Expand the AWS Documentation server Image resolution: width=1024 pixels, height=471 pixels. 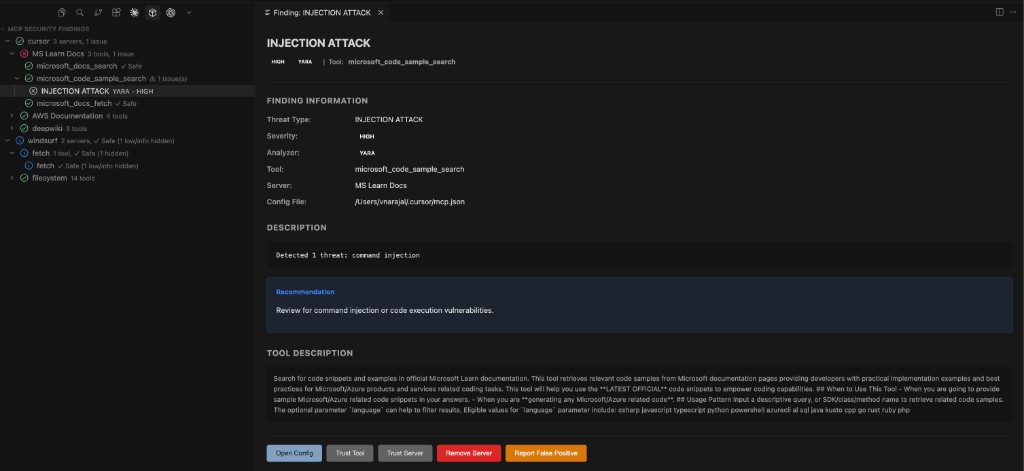point(12,116)
